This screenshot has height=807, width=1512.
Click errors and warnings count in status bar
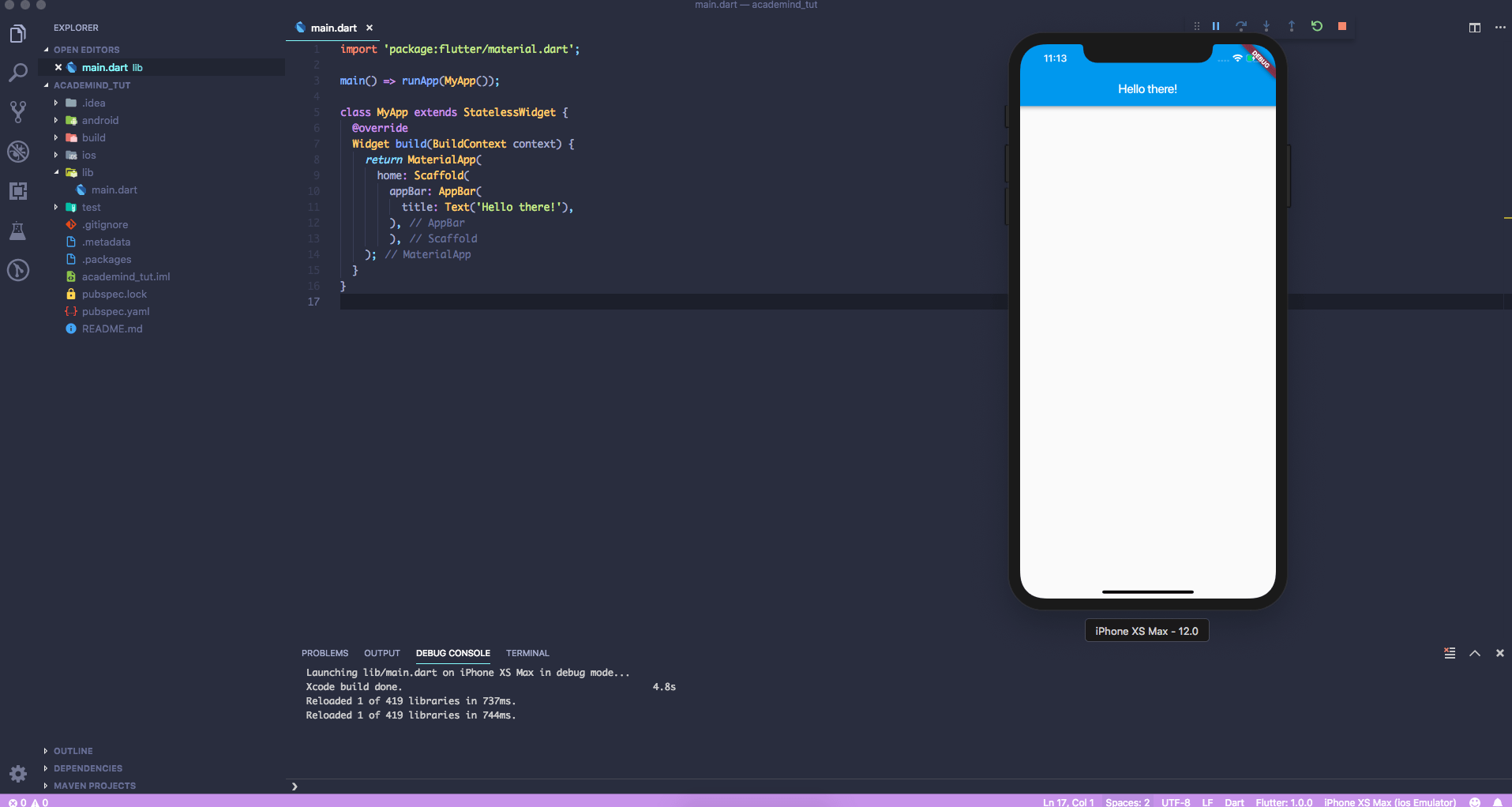point(28,801)
